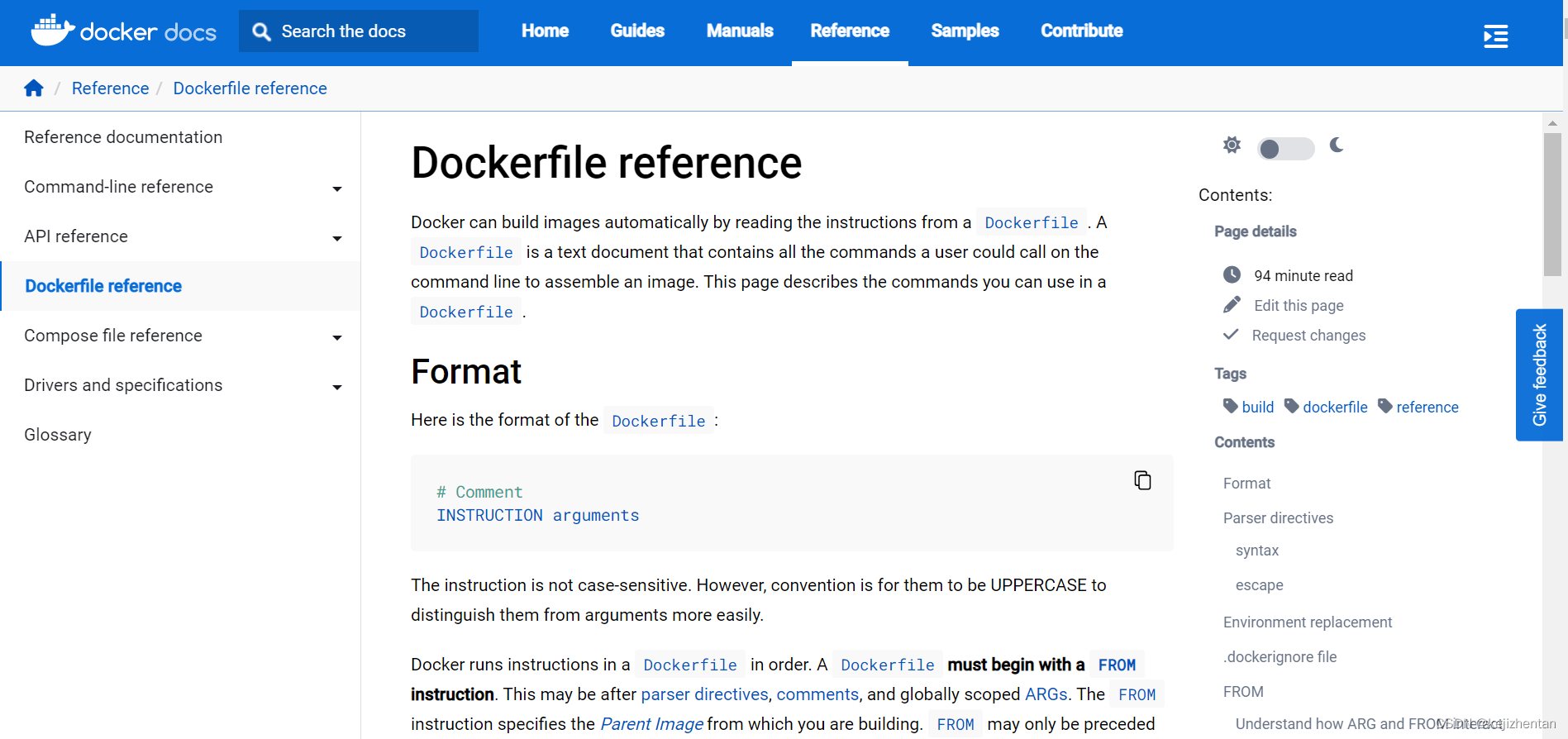
Task: Click the Drivers and specifications sidebar label
Action: [x=123, y=385]
